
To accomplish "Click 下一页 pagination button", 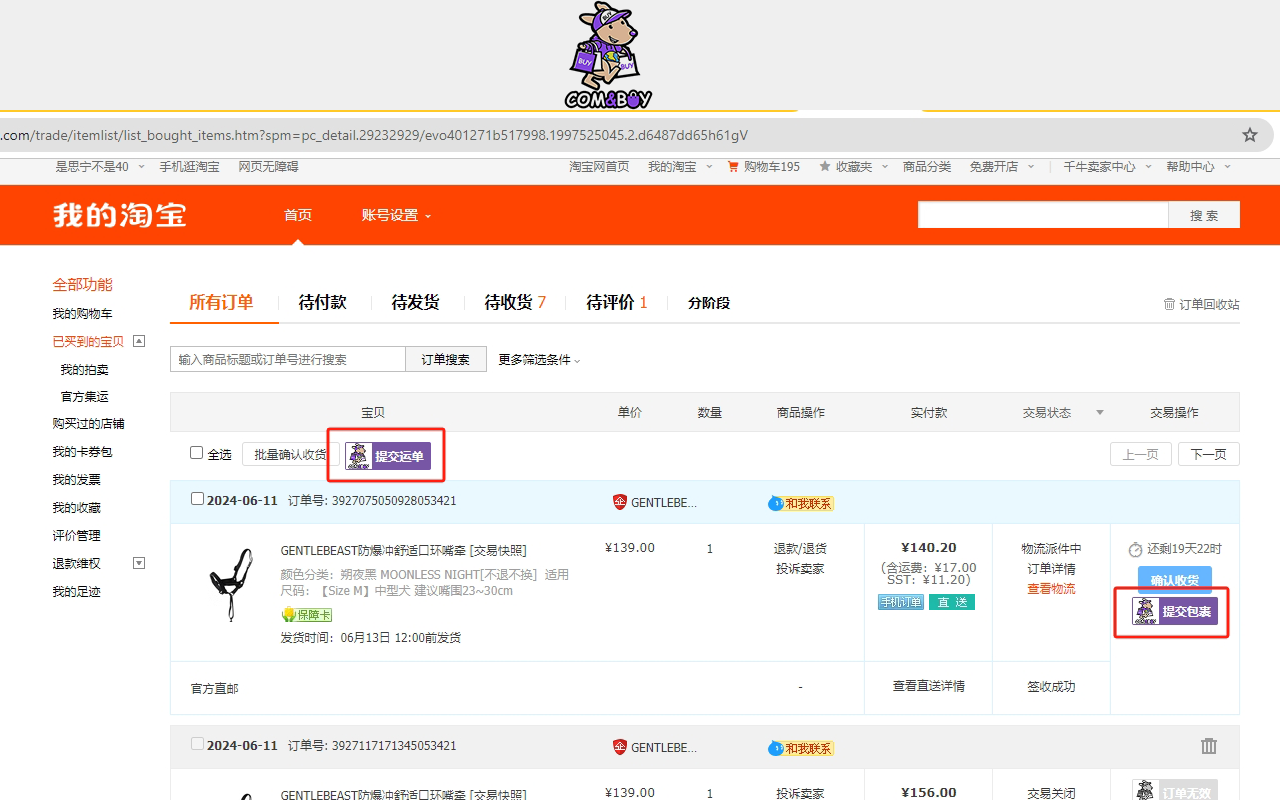I will [x=1209, y=454].
